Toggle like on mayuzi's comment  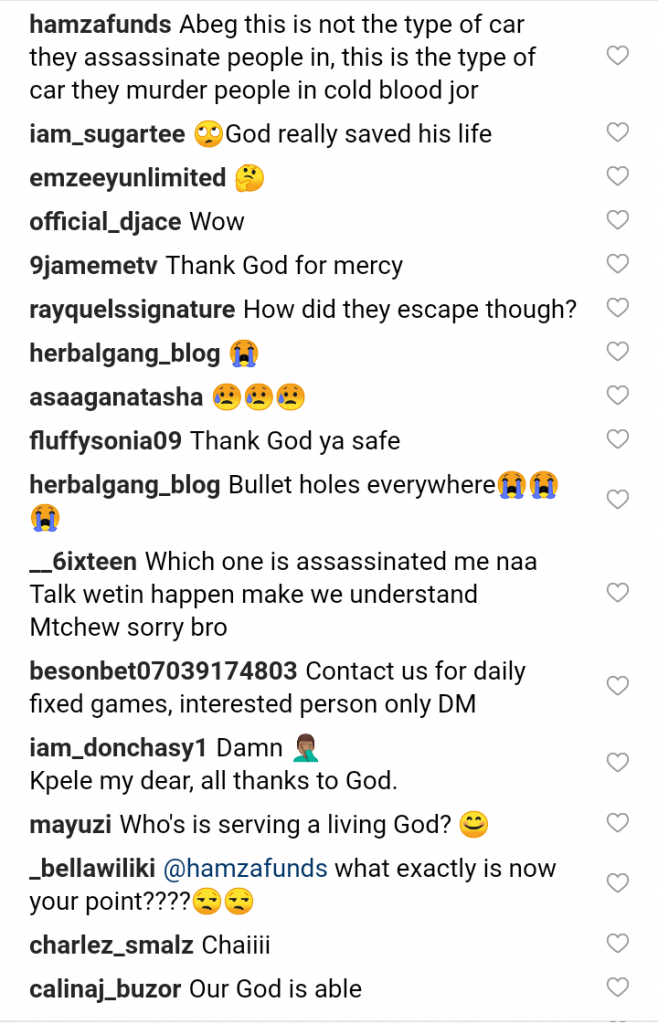tap(618, 824)
